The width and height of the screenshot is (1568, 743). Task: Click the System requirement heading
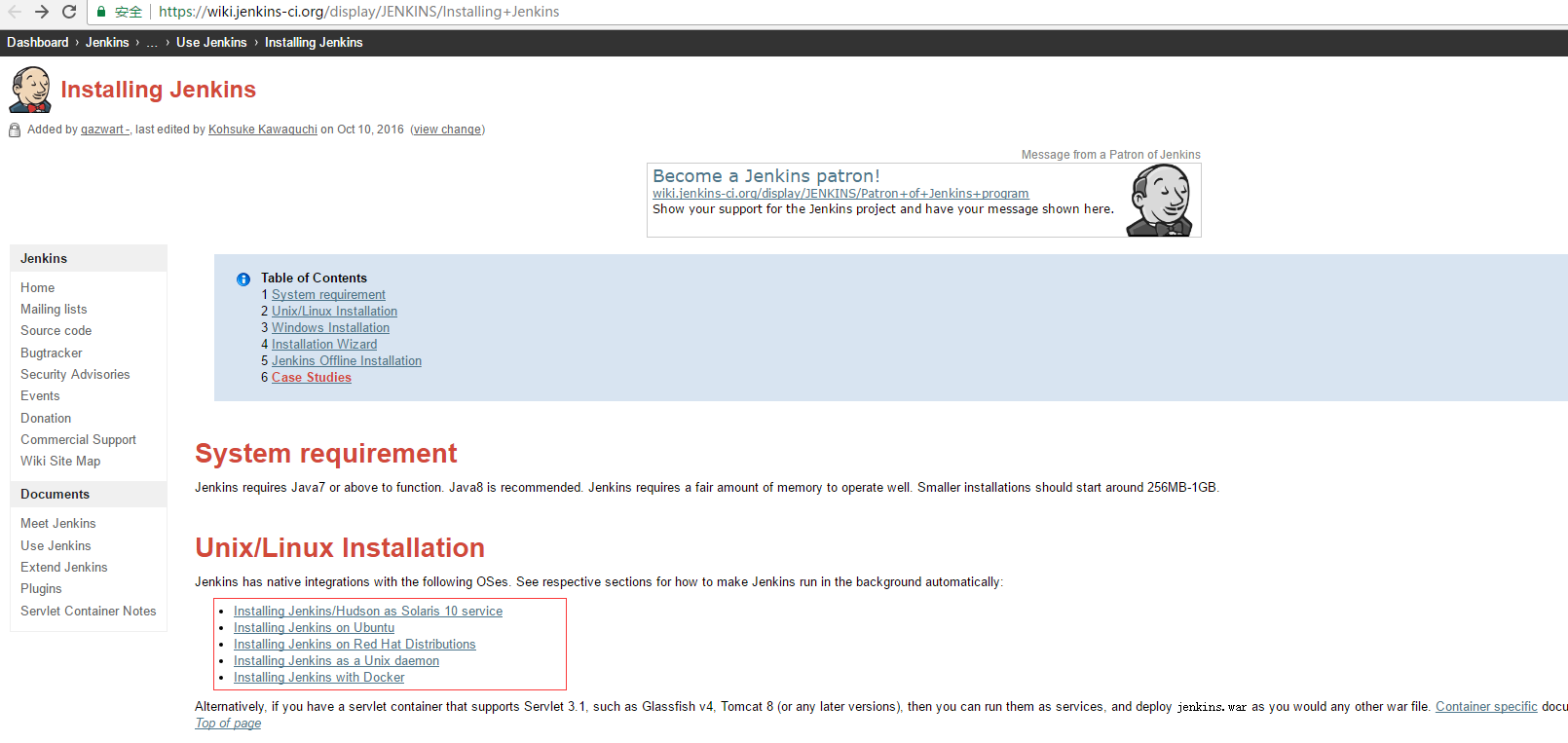(325, 454)
